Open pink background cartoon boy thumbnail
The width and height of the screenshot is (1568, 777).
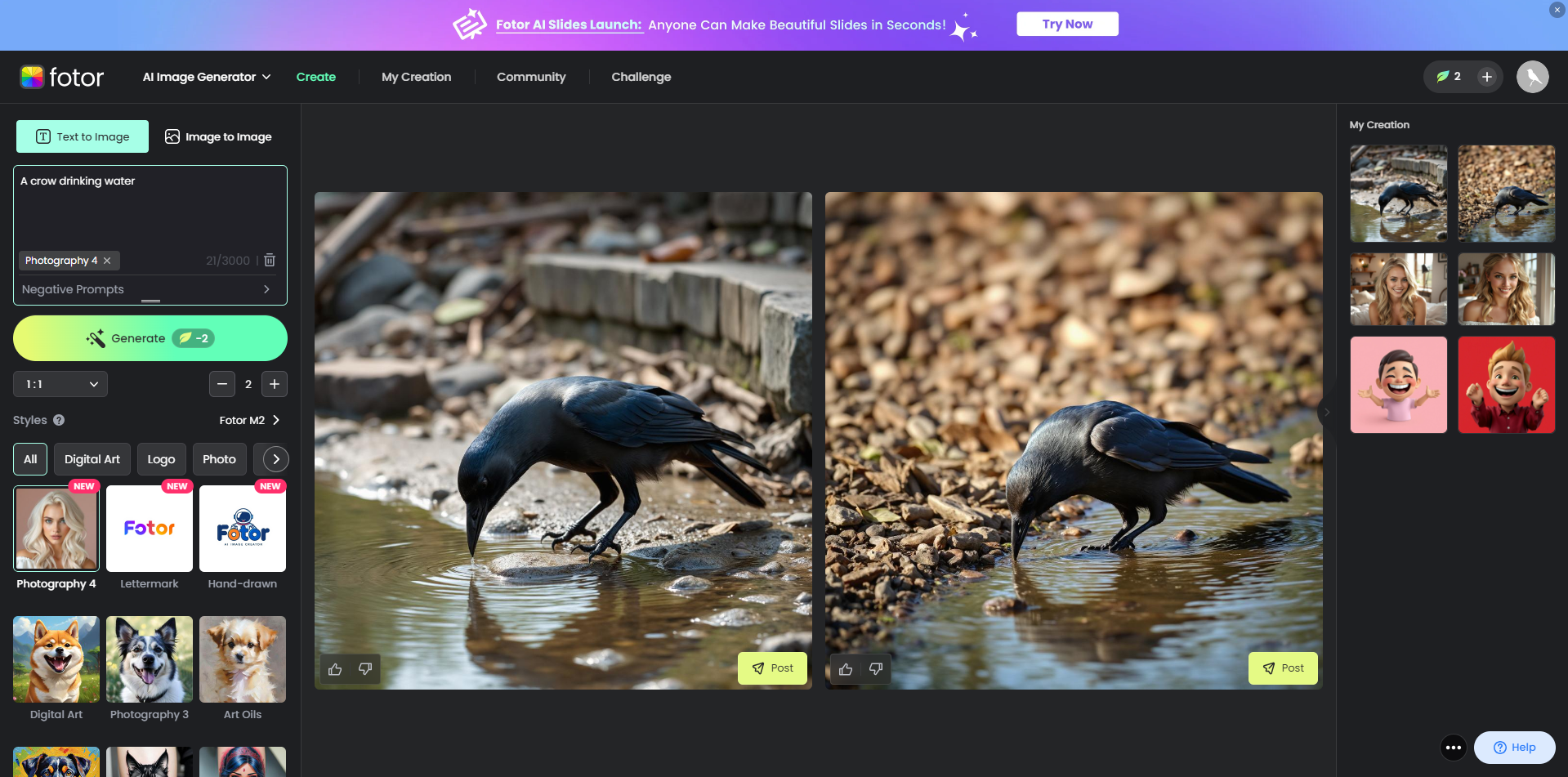tap(1399, 385)
